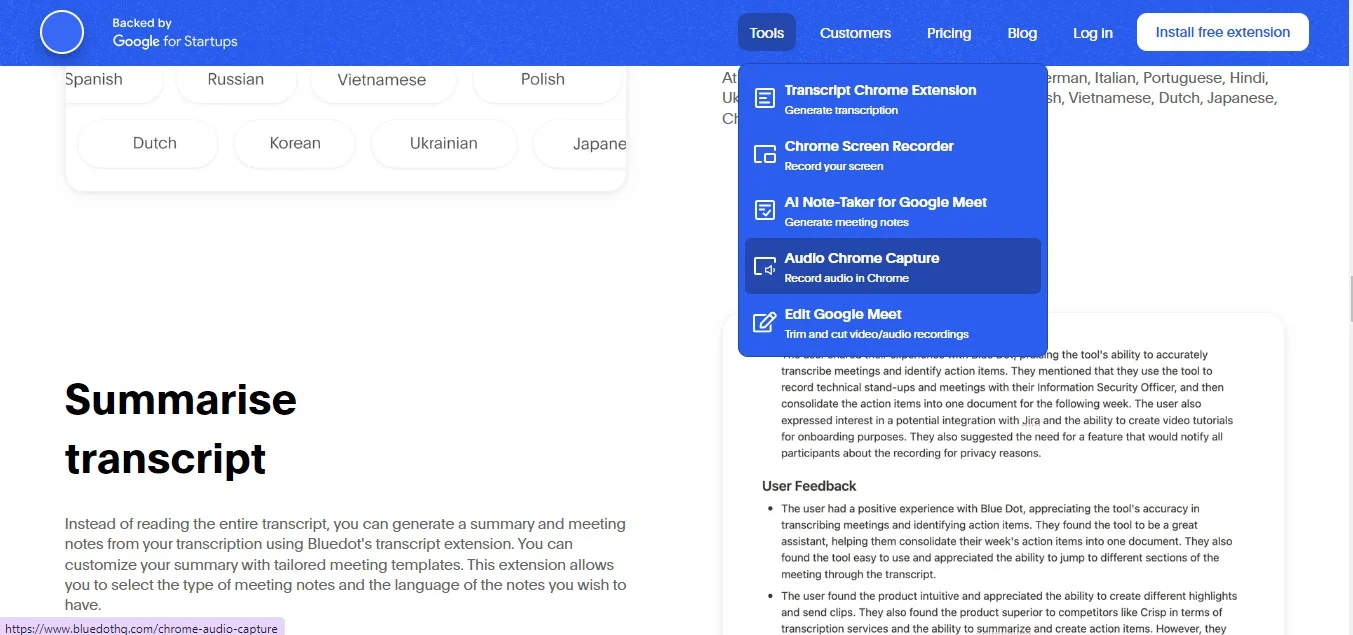Click the Korean language chip
Screen dimensions: 1353x635
(x=295, y=143)
